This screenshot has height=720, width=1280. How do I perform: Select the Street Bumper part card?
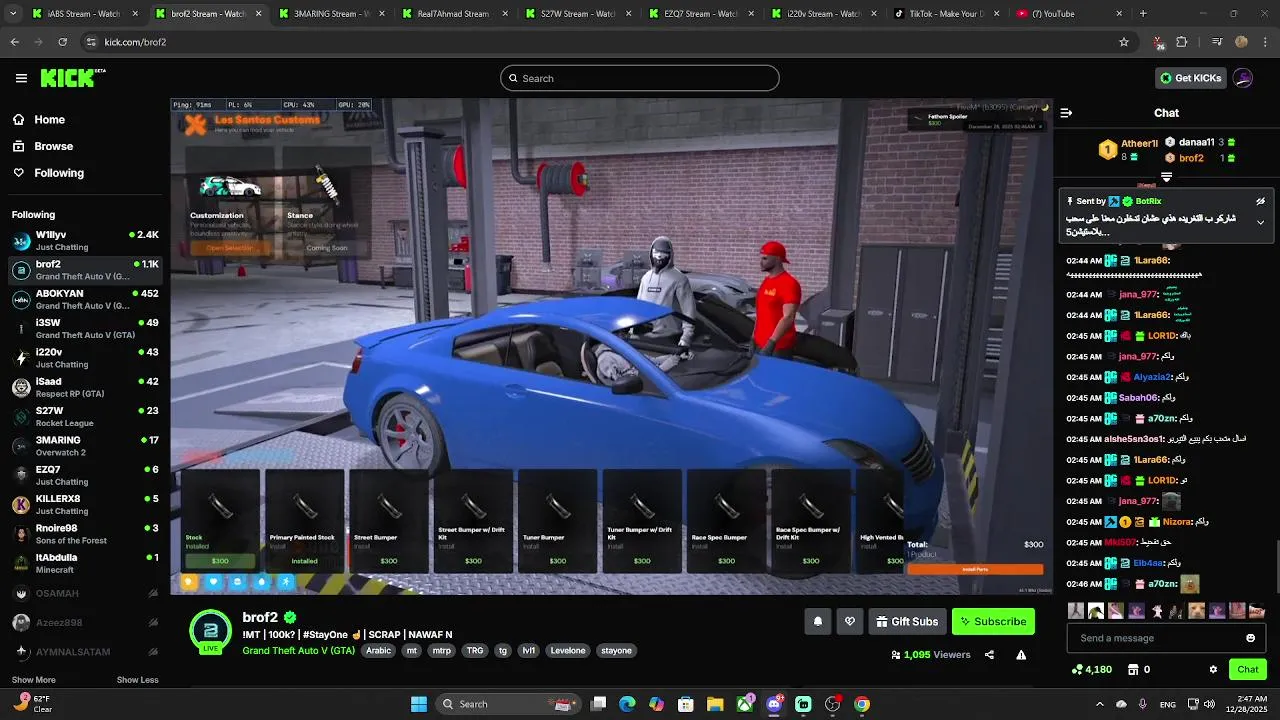tap(389, 520)
